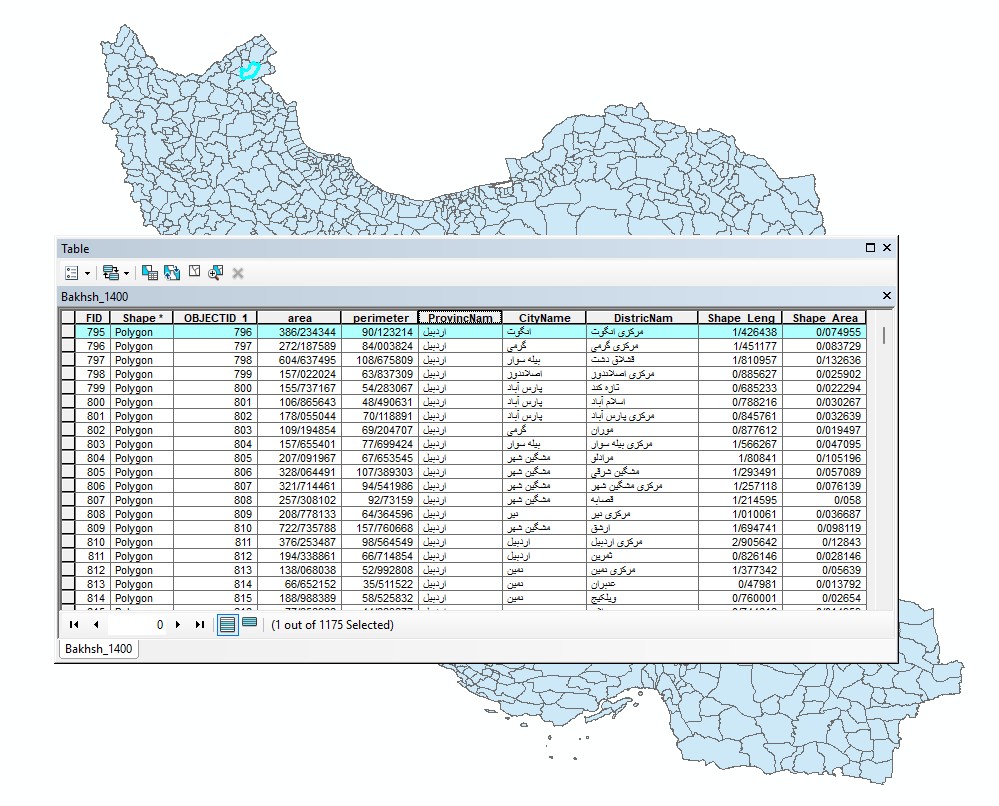Screen dimensions: 999x806
Task: Open the Table Options menu icon
Action: [x=72, y=273]
